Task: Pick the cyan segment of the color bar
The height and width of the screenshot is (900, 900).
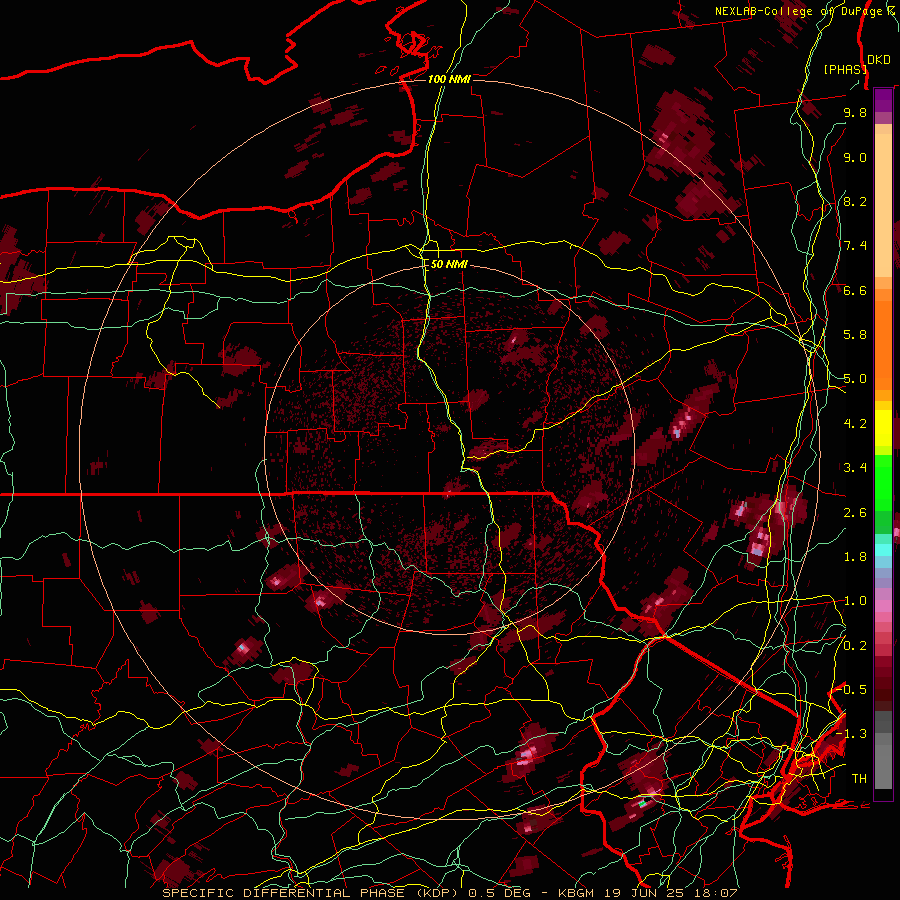Action: (x=883, y=550)
